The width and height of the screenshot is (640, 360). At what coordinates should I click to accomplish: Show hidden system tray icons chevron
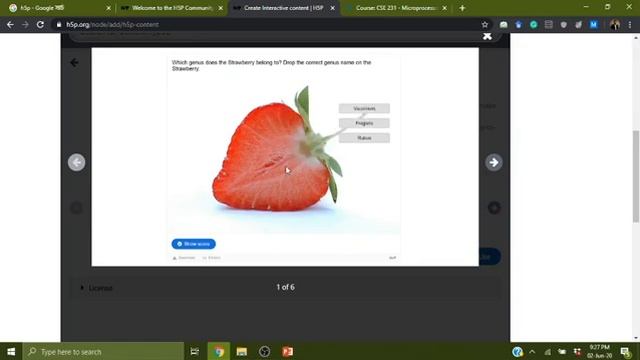[x=532, y=351]
